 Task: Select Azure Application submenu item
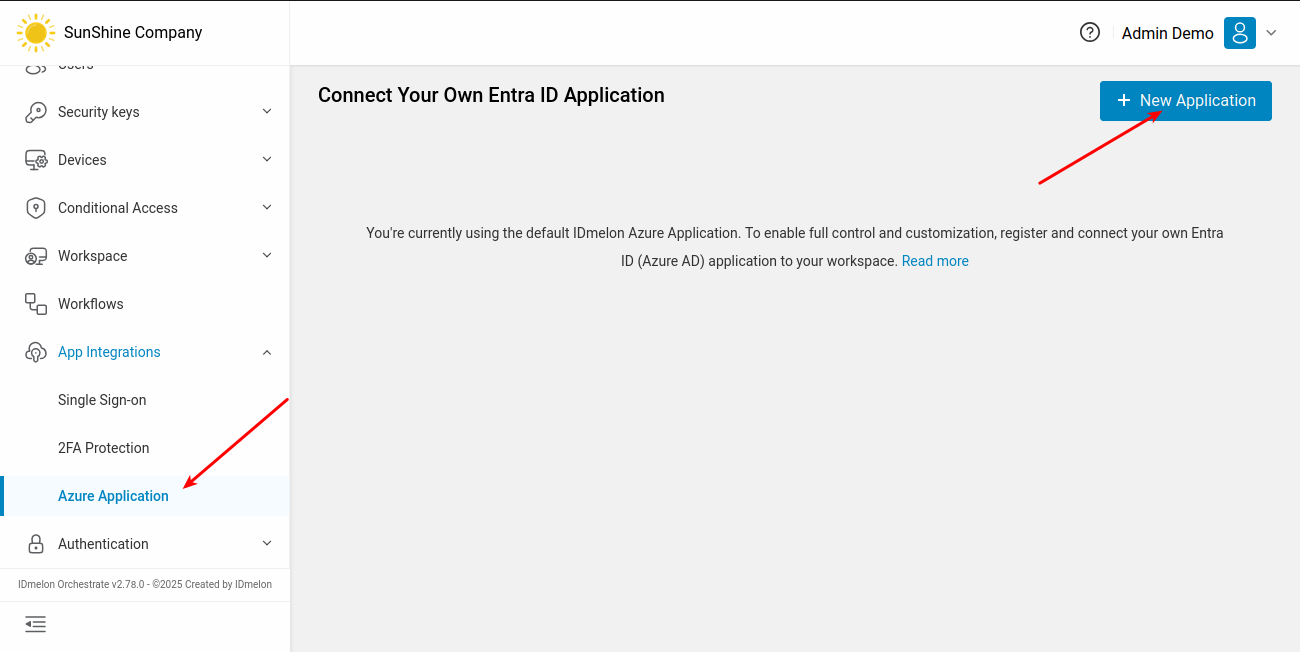113,496
